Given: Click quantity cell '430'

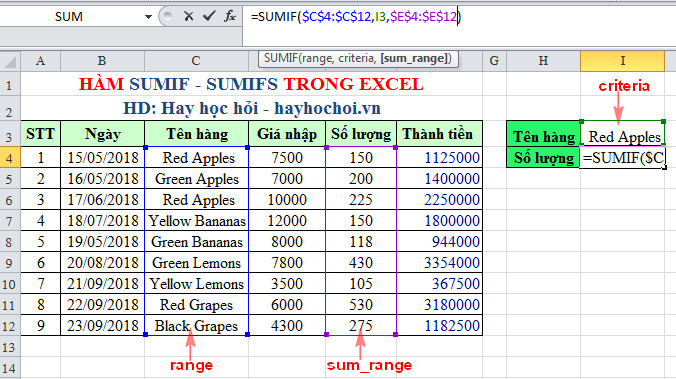Looking at the screenshot, I should (x=361, y=263).
